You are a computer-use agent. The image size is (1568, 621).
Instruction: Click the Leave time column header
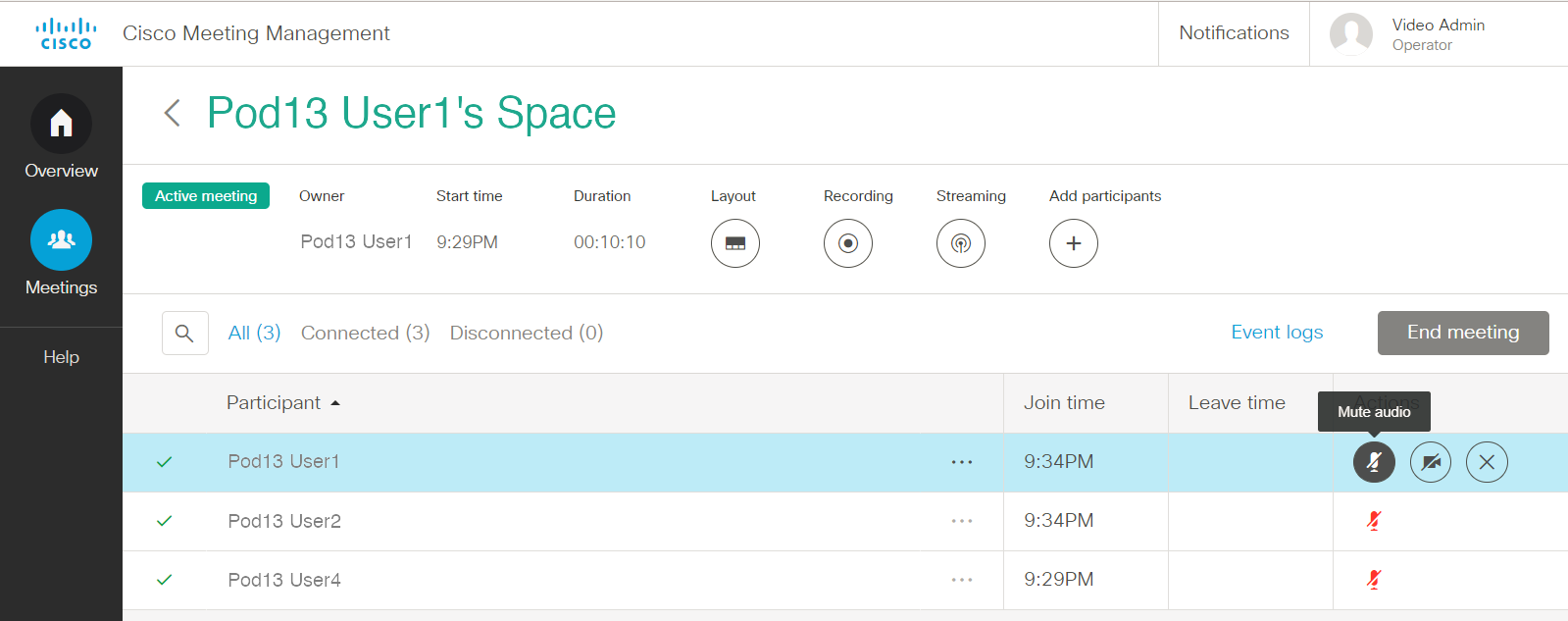point(1237,403)
